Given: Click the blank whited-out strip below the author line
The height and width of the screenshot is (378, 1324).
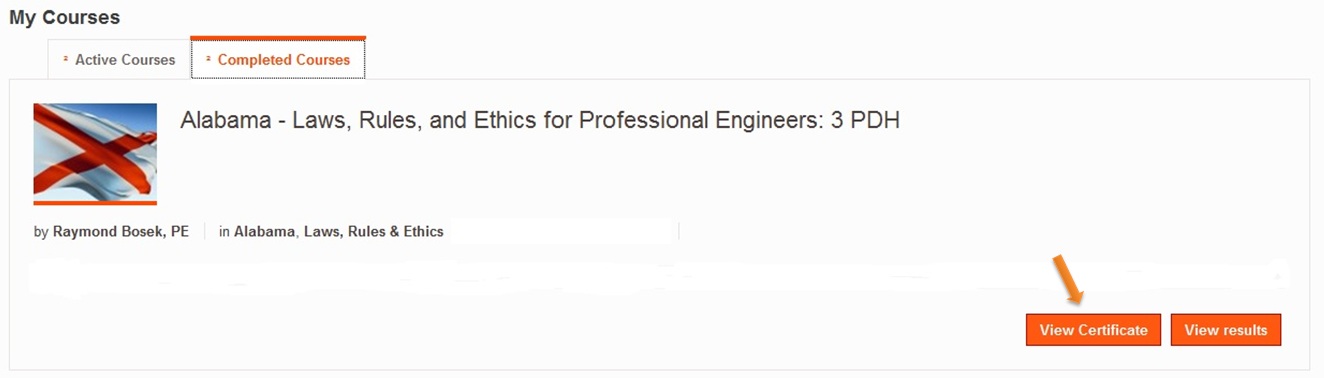Looking at the screenshot, I should click(658, 274).
